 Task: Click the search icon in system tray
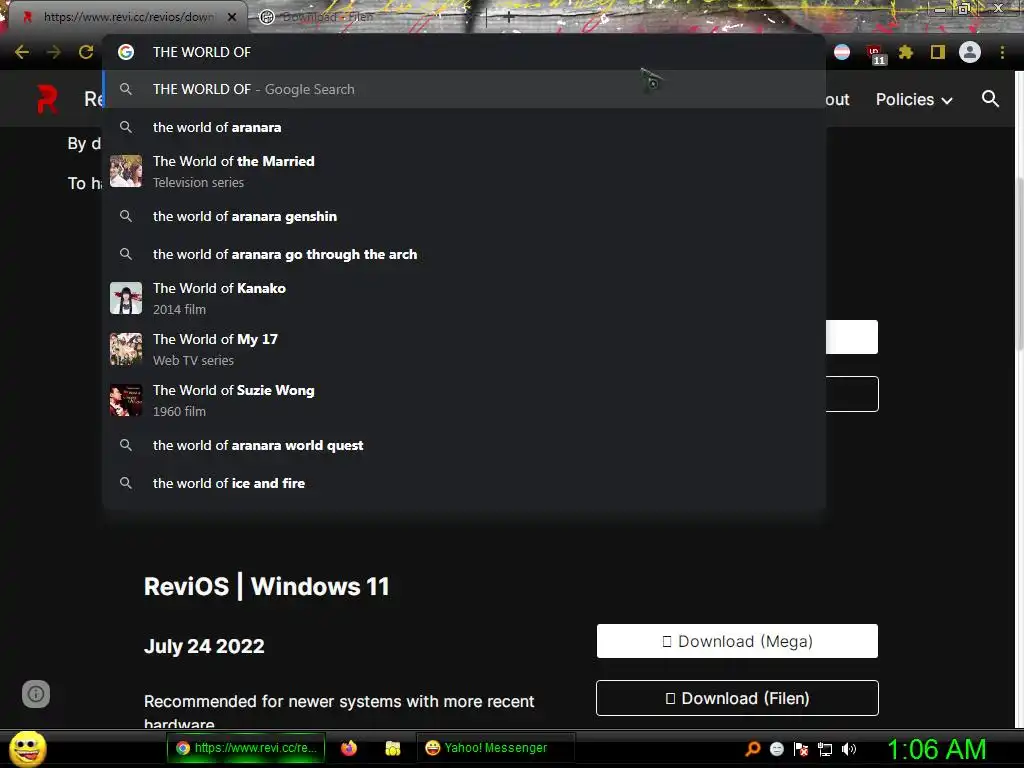(x=753, y=749)
